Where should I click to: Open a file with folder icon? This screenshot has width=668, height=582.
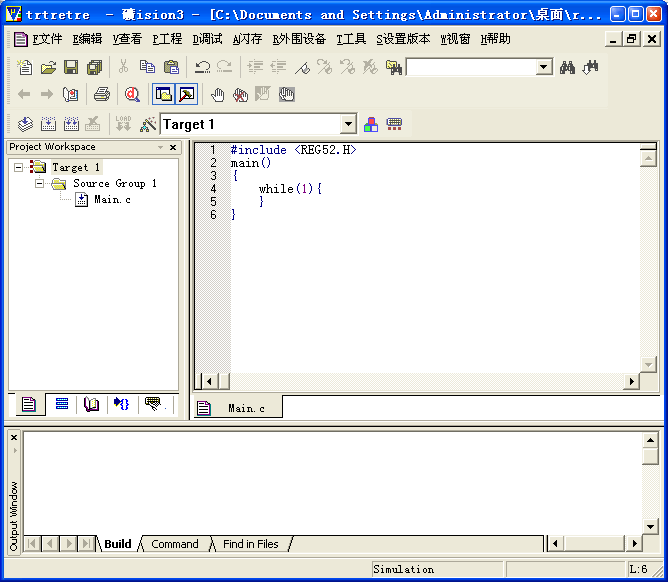48,67
